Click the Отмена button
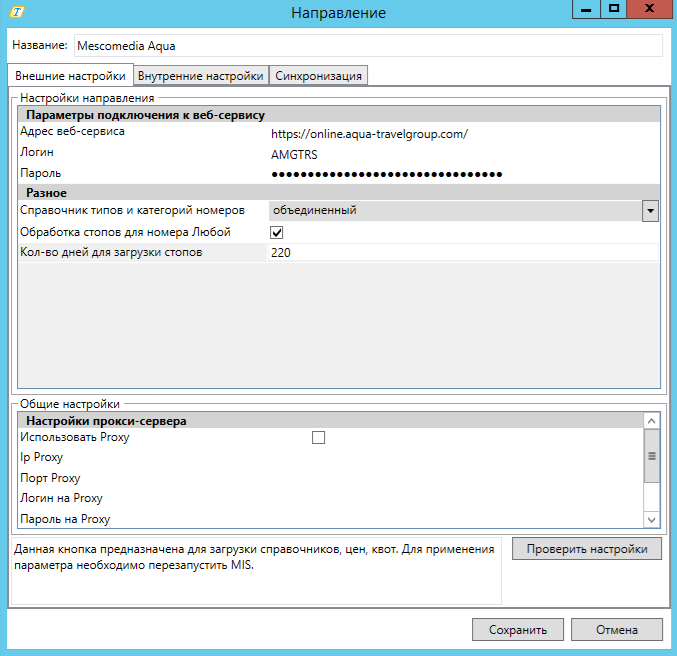Viewport: 677px width, 656px height. [617, 630]
